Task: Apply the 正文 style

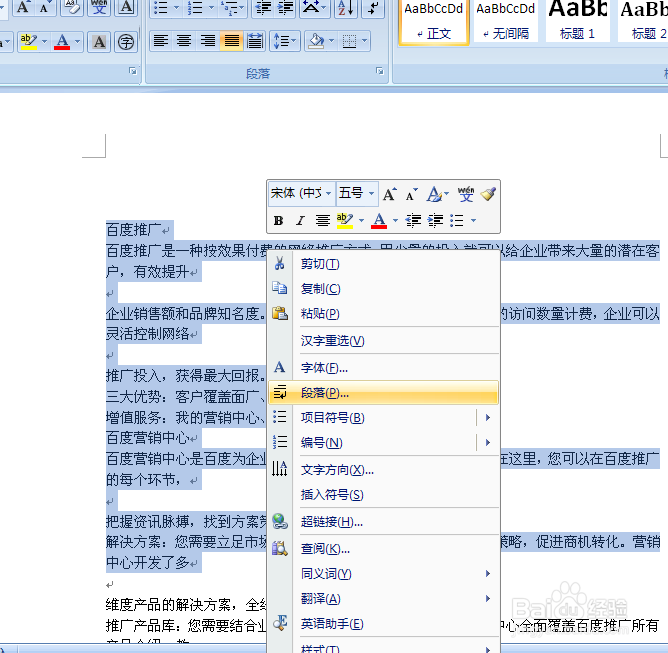Action: tap(434, 20)
